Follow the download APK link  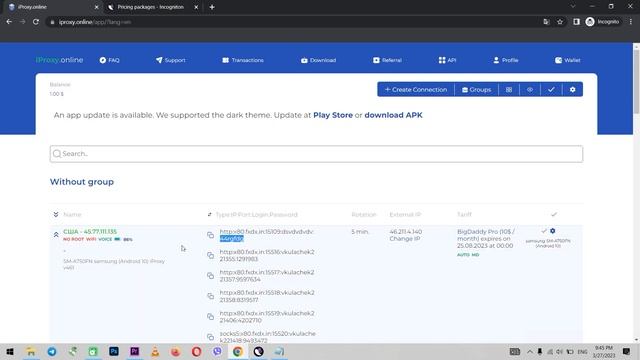click(393, 115)
